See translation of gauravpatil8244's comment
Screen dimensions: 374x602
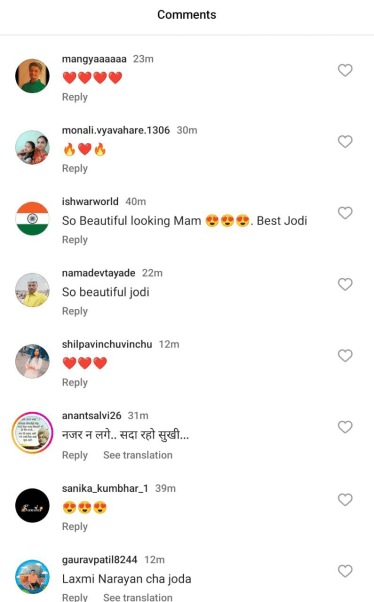tap(138, 597)
